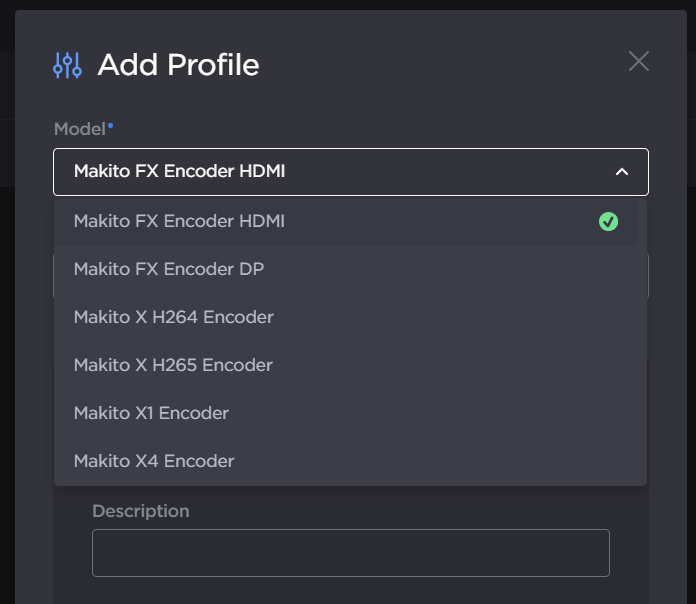
Task: Click the Add Profile dialog title
Action: pos(178,65)
